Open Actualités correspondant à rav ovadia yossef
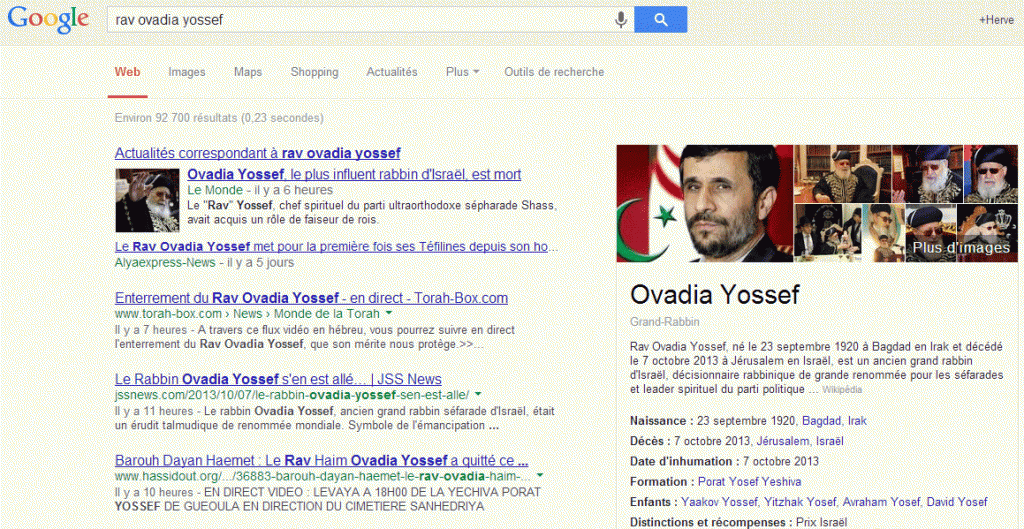 [x=257, y=153]
